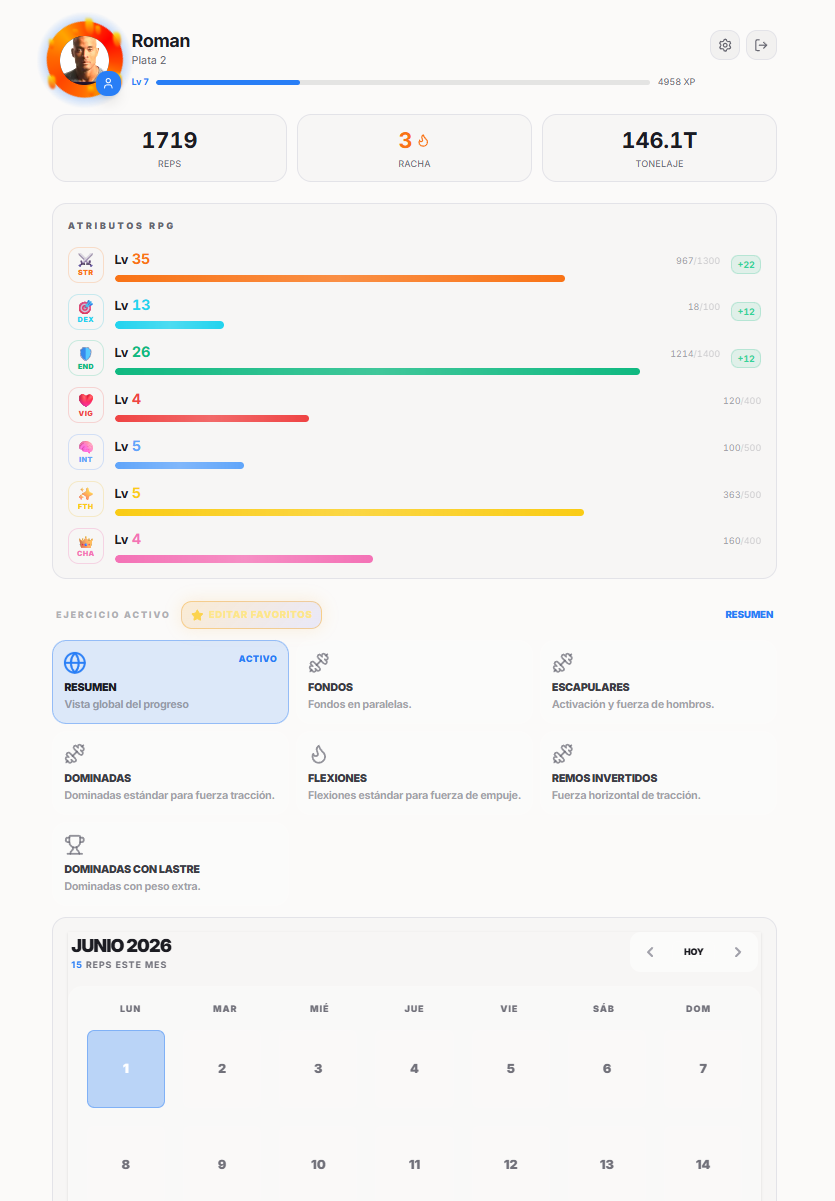Click the XP level progress bar
Screen dimensions: 835x1201
coord(403,82)
